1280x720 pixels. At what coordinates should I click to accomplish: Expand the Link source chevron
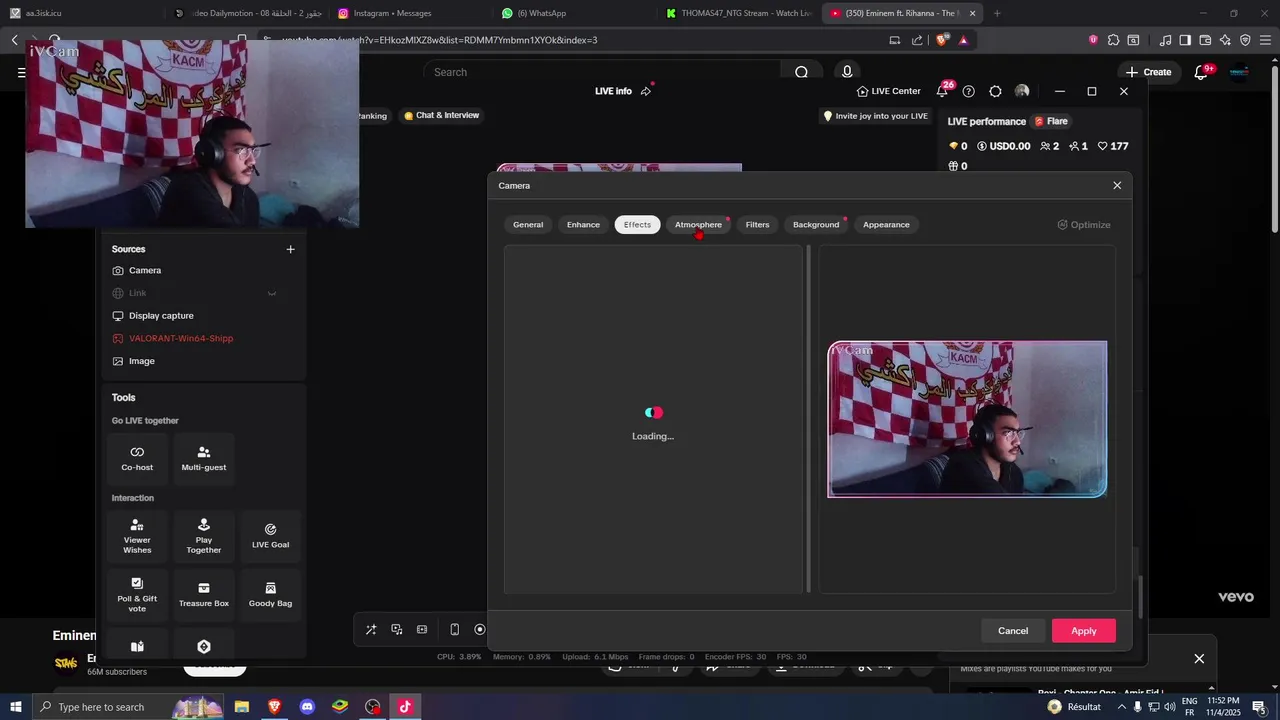[271, 293]
